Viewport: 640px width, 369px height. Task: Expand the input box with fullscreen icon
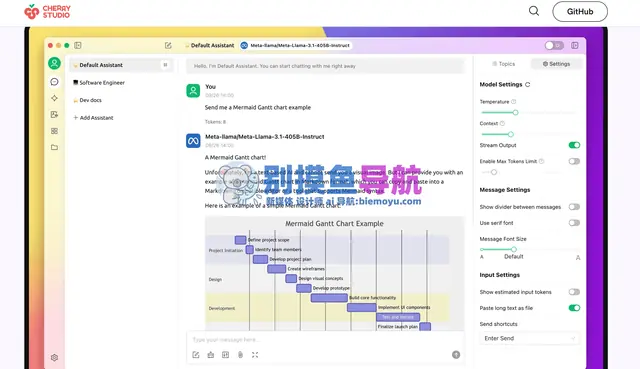(255, 355)
